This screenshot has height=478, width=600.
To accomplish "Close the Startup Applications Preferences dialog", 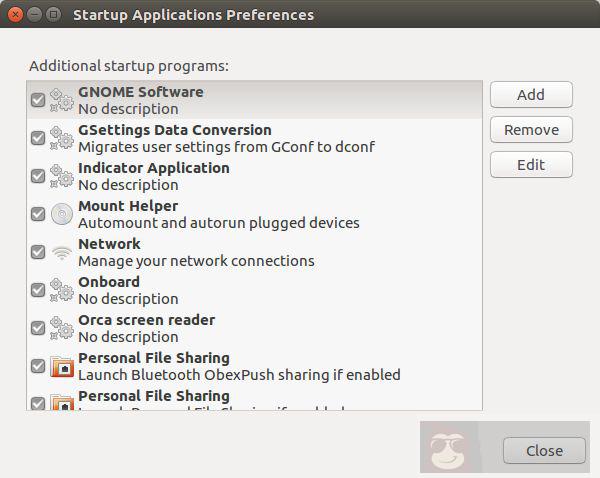I will pos(544,451).
